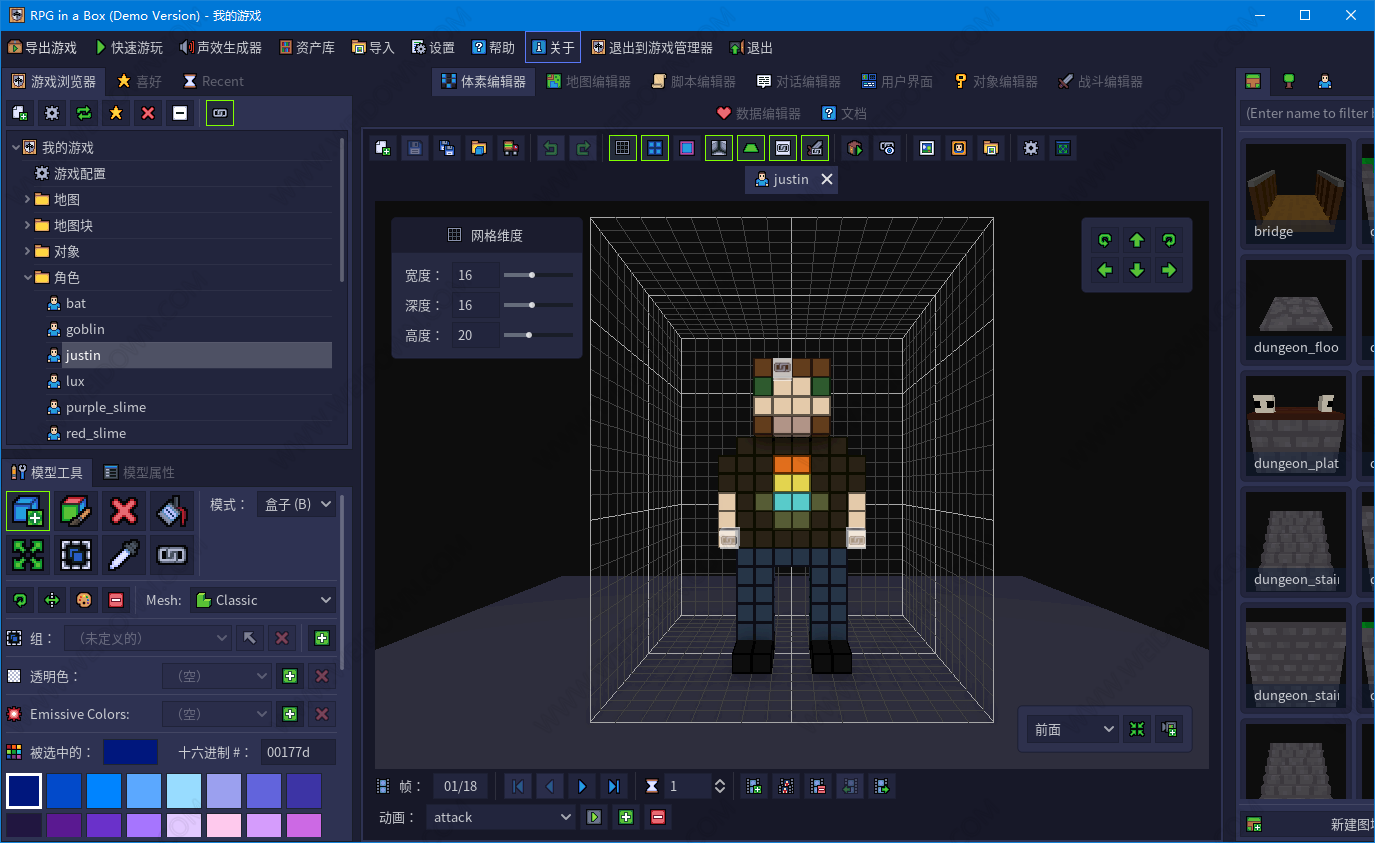This screenshot has height=843, width=1375.
Task: Switch to the 脚本编辑器 tab
Action: tap(693, 81)
